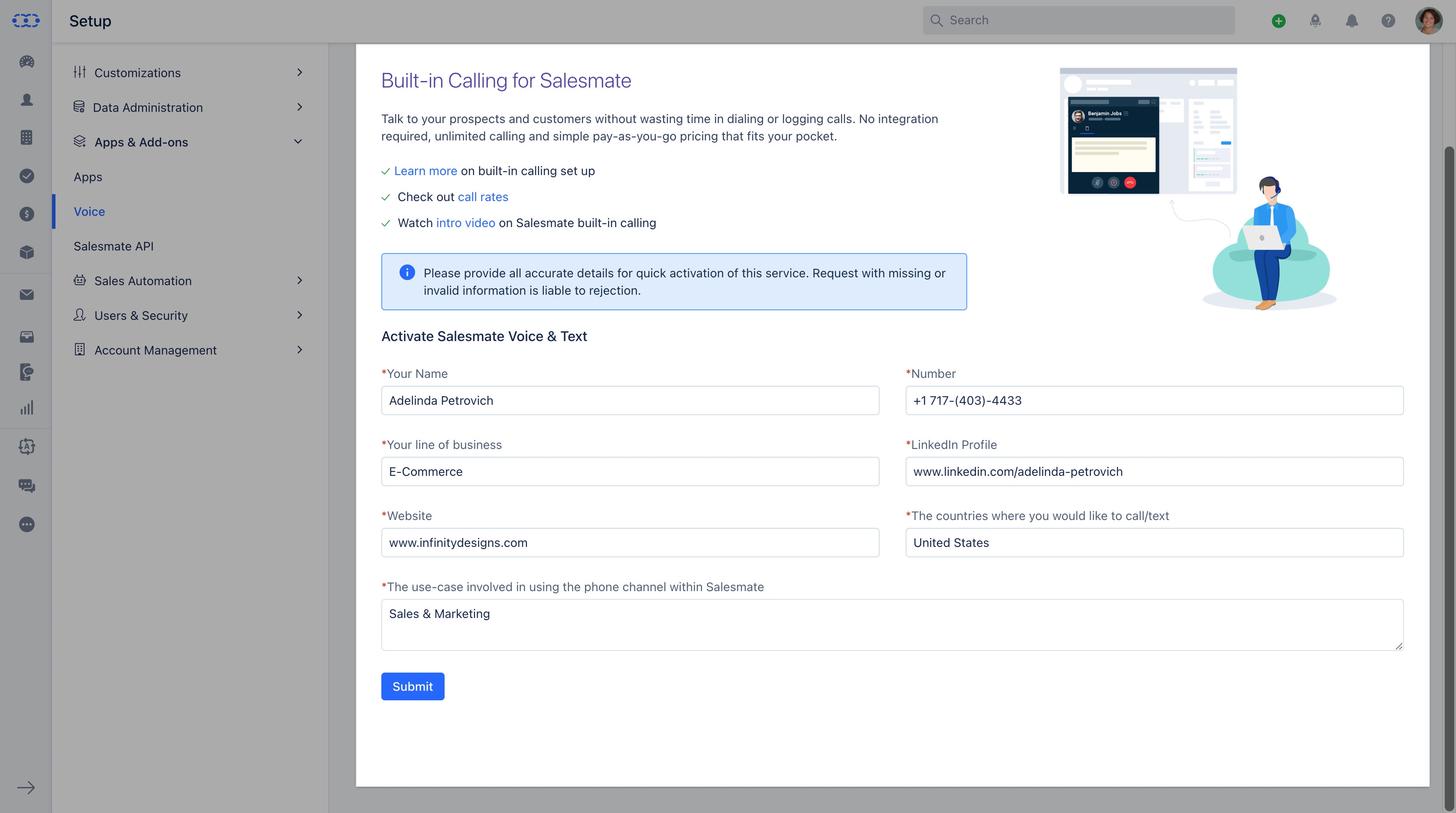The image size is (1456, 813).
Task: Open the help question mark icon
Action: (x=1388, y=21)
